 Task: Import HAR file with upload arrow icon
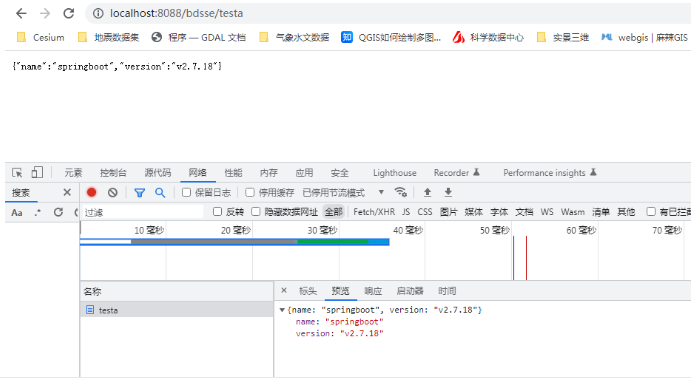click(x=427, y=192)
